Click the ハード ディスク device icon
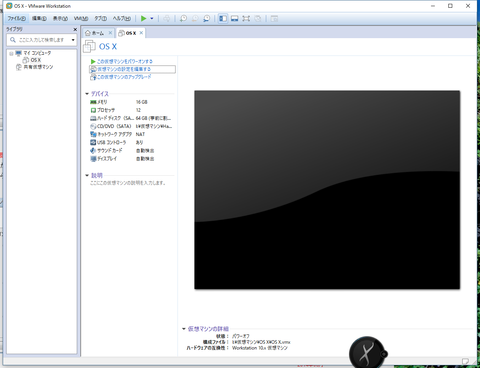Screen dimensions: 480x368 pos(93,118)
